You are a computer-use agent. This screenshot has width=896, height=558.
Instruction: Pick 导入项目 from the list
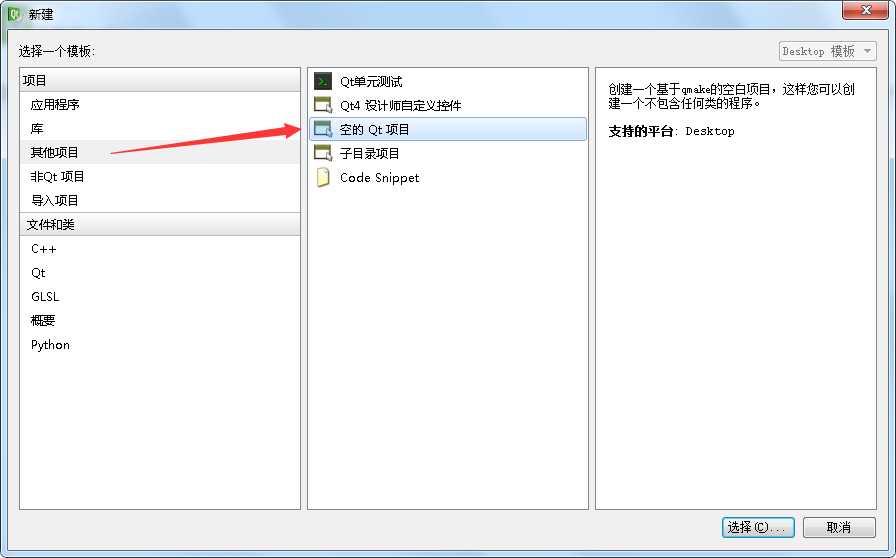pyautogui.click(x=159, y=201)
